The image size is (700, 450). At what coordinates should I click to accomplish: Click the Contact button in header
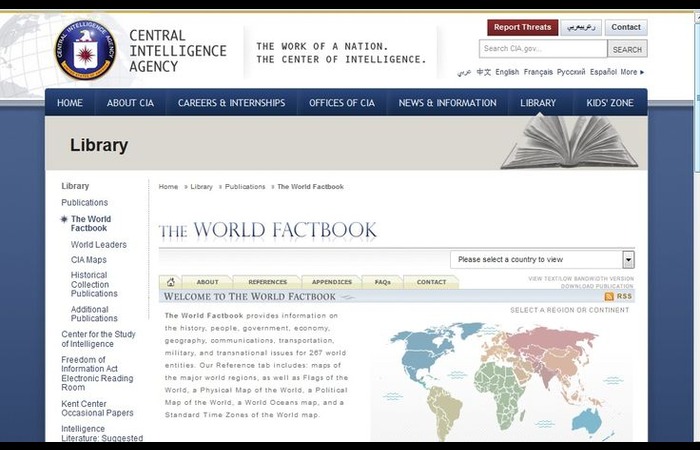click(x=626, y=27)
